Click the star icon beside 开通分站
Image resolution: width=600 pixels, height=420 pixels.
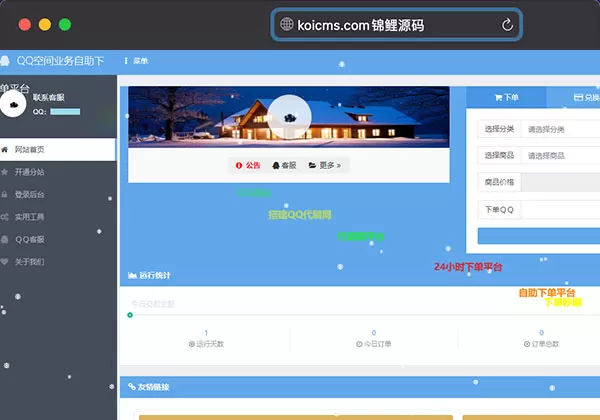(x=4, y=172)
